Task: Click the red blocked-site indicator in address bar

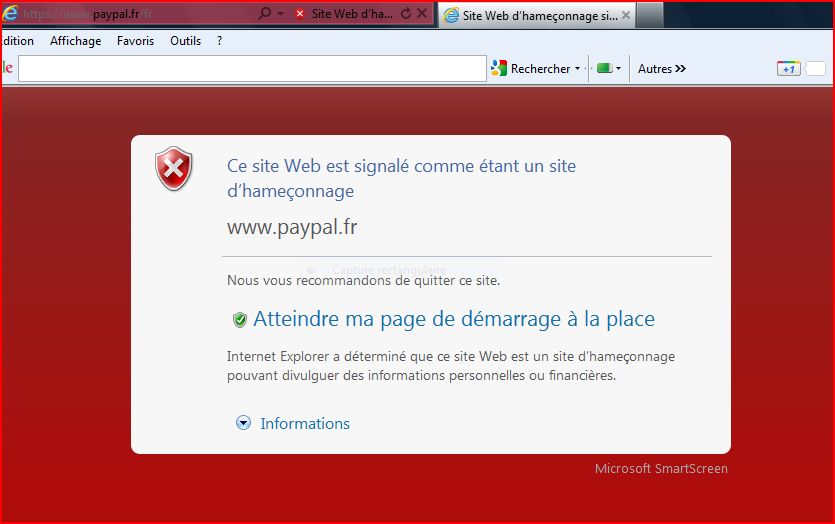Action: [x=300, y=14]
